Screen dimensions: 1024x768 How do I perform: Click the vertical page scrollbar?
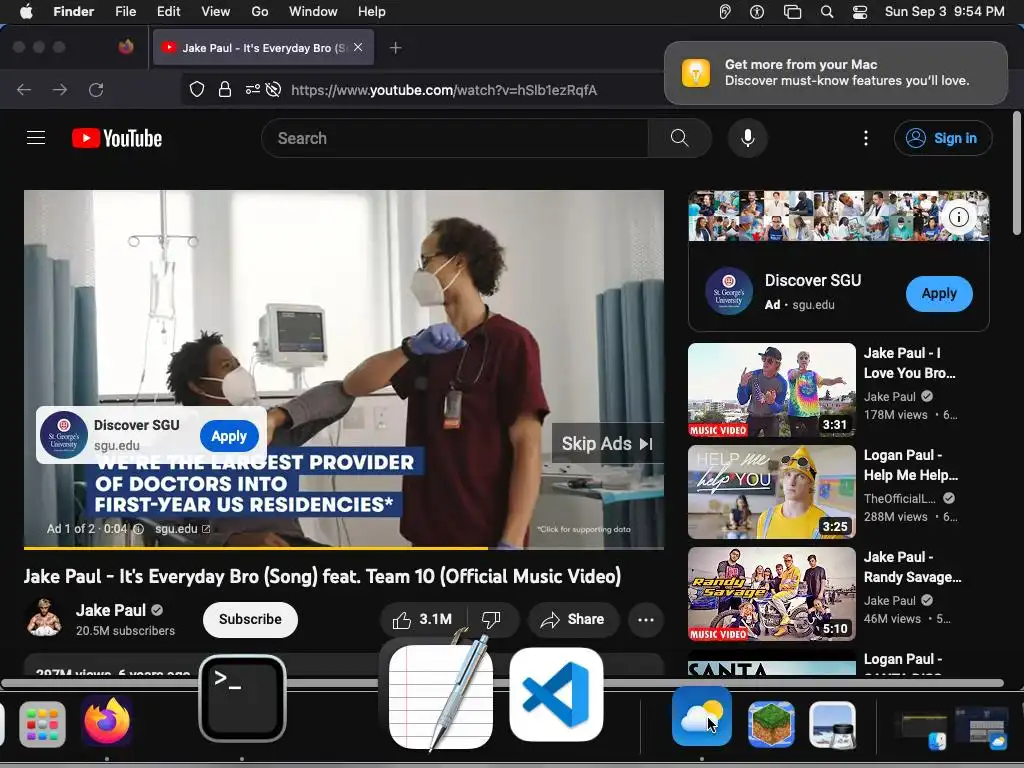click(x=1016, y=173)
